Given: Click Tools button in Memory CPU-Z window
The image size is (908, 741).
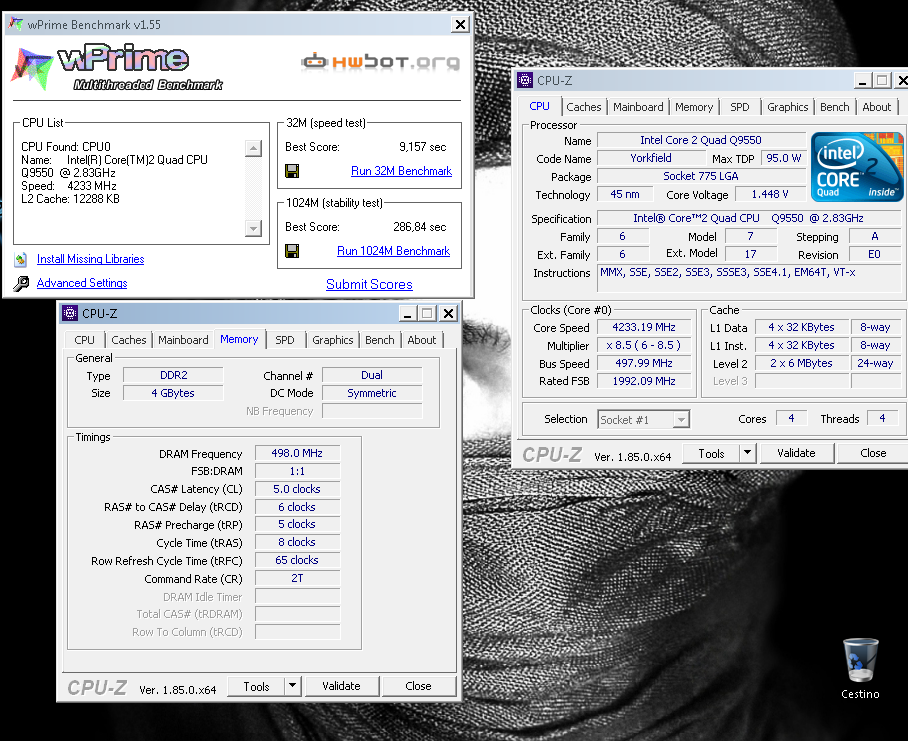Looking at the screenshot, I should (x=256, y=687).
